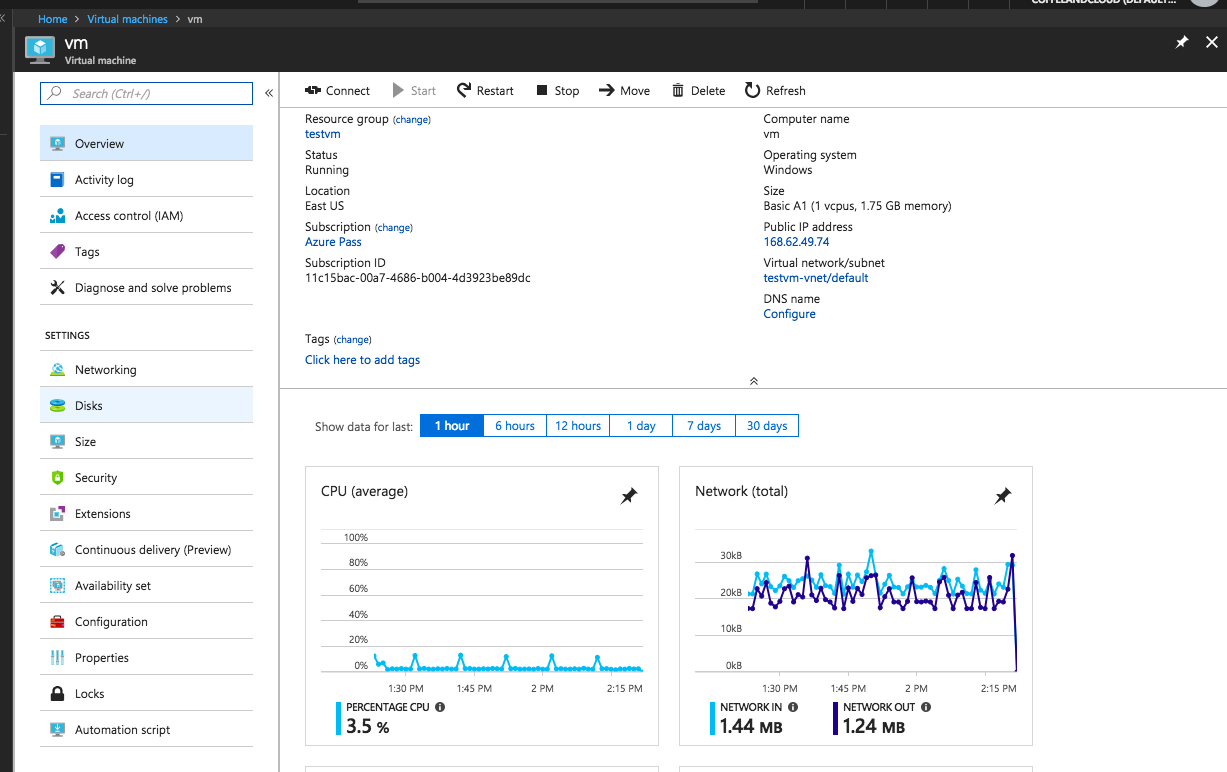
Task: Pin this VM blade to dashboard
Action: pos(1181,42)
